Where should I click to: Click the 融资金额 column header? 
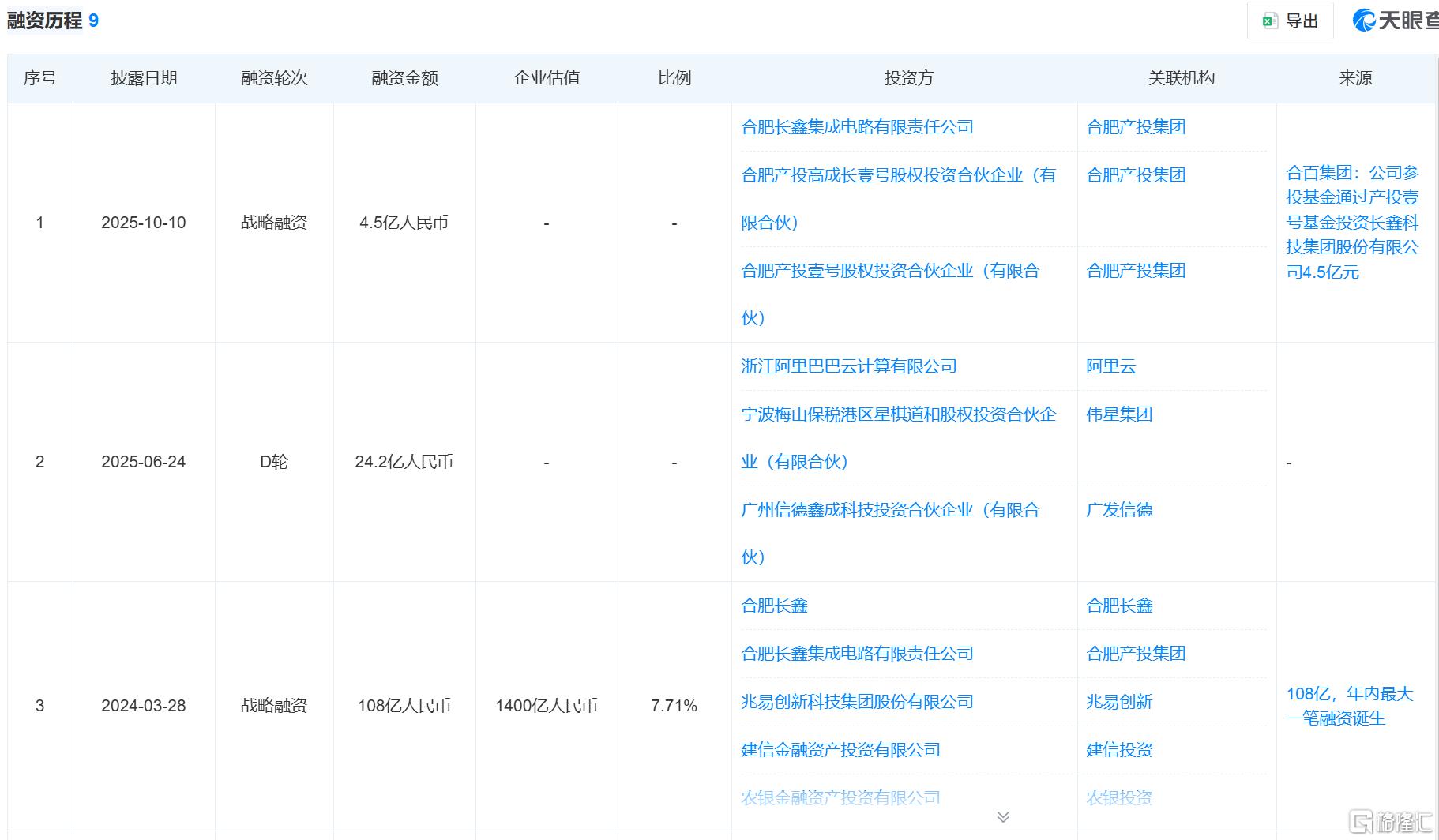(x=404, y=78)
